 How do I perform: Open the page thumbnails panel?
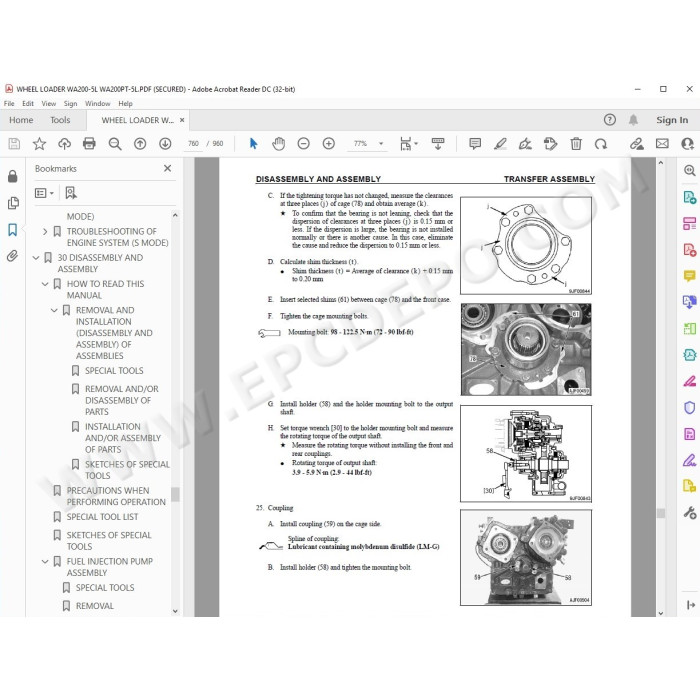[x=13, y=203]
